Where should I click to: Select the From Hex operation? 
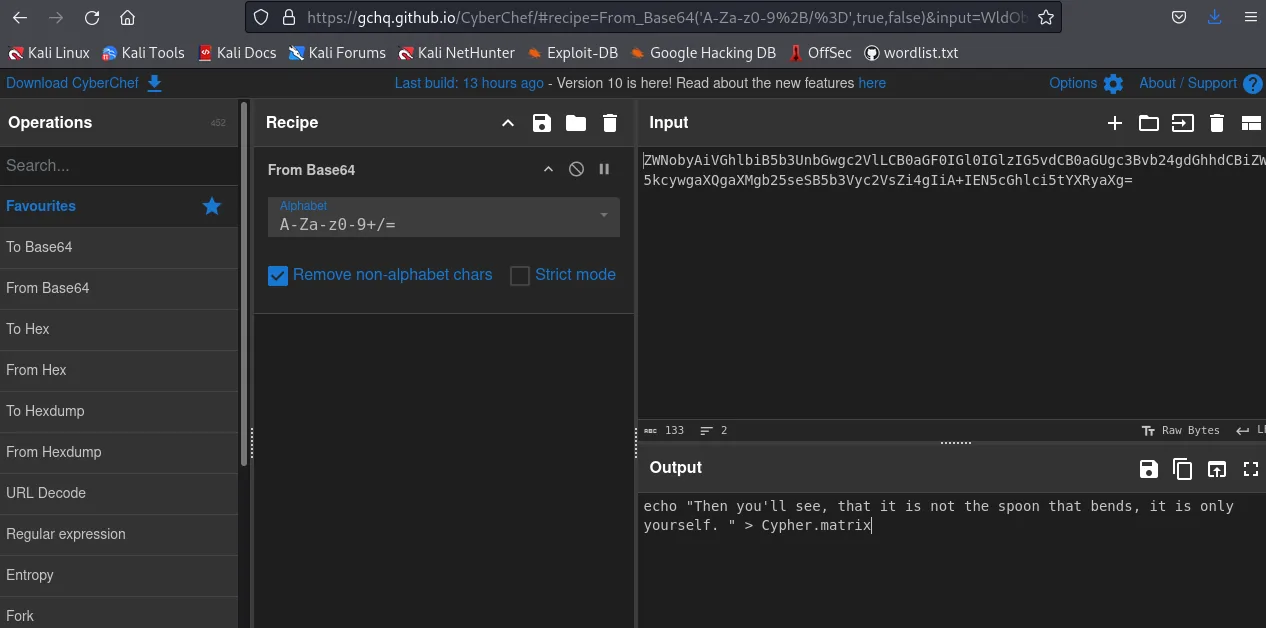pos(119,370)
